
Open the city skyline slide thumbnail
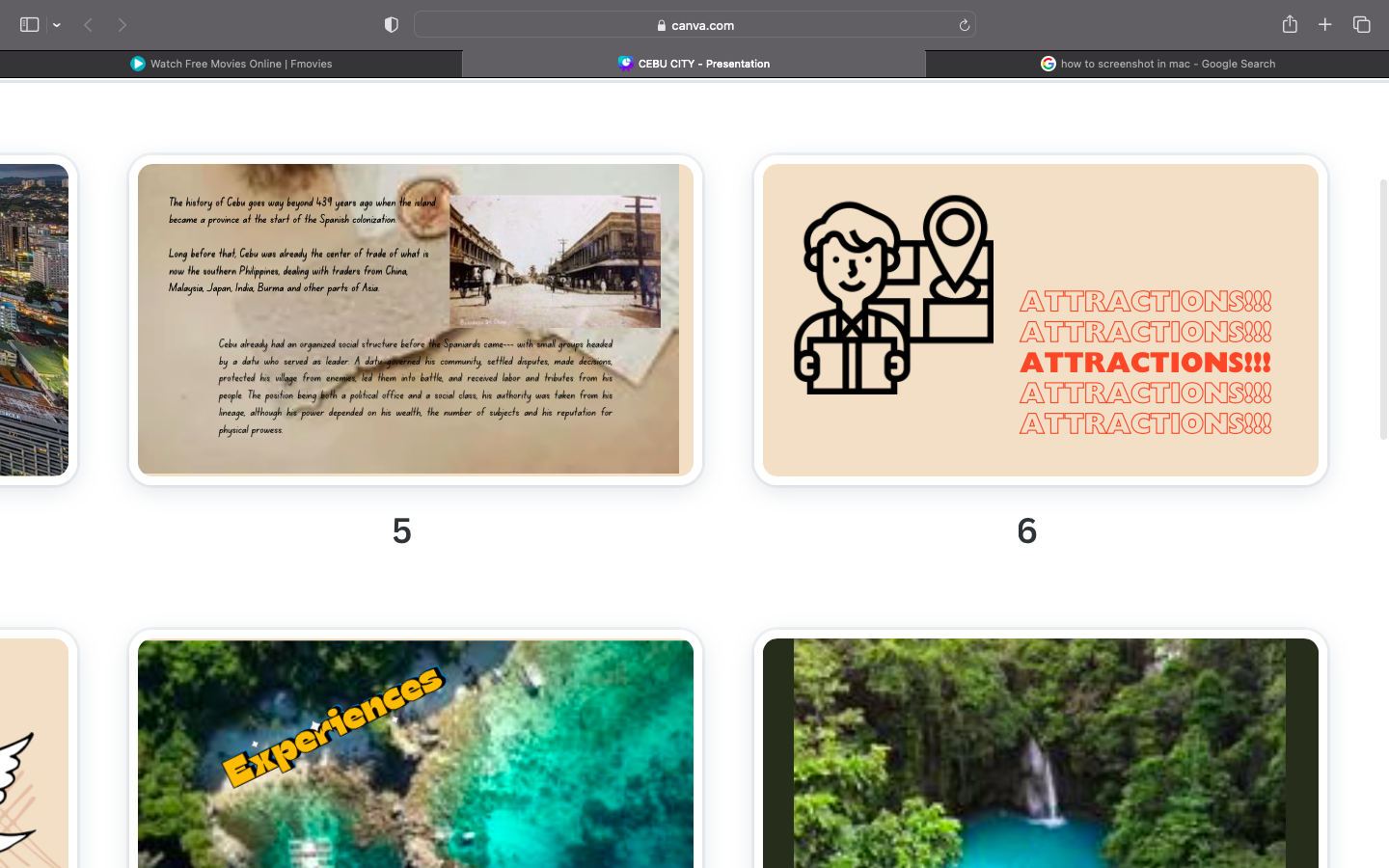point(35,319)
